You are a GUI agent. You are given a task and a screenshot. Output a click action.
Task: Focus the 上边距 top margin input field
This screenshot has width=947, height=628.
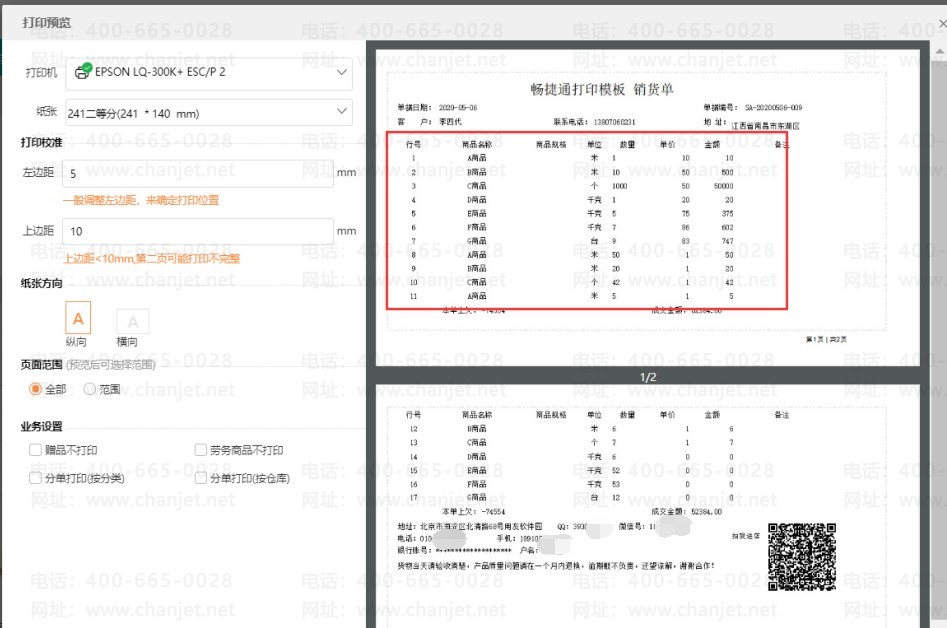tap(197, 231)
